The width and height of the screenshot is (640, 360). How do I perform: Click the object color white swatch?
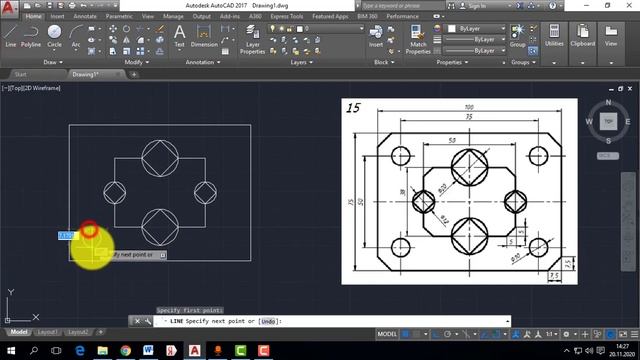coord(451,29)
